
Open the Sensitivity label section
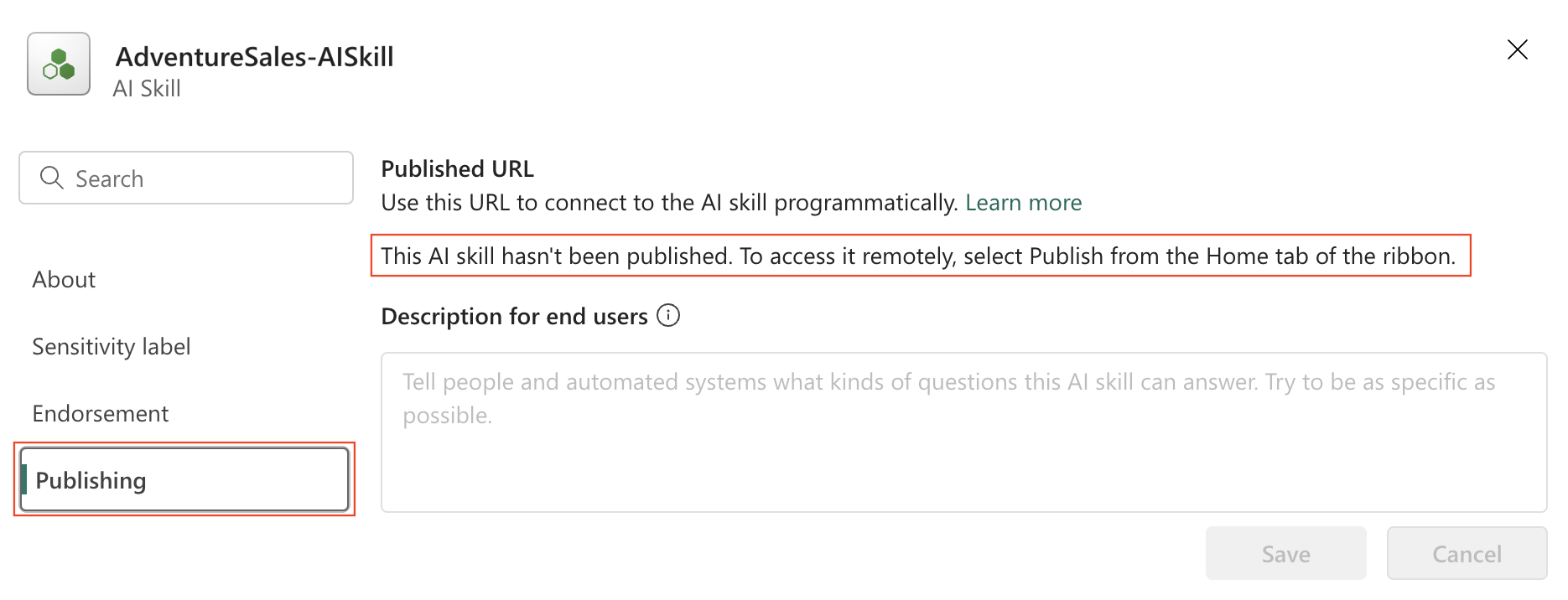[112, 346]
